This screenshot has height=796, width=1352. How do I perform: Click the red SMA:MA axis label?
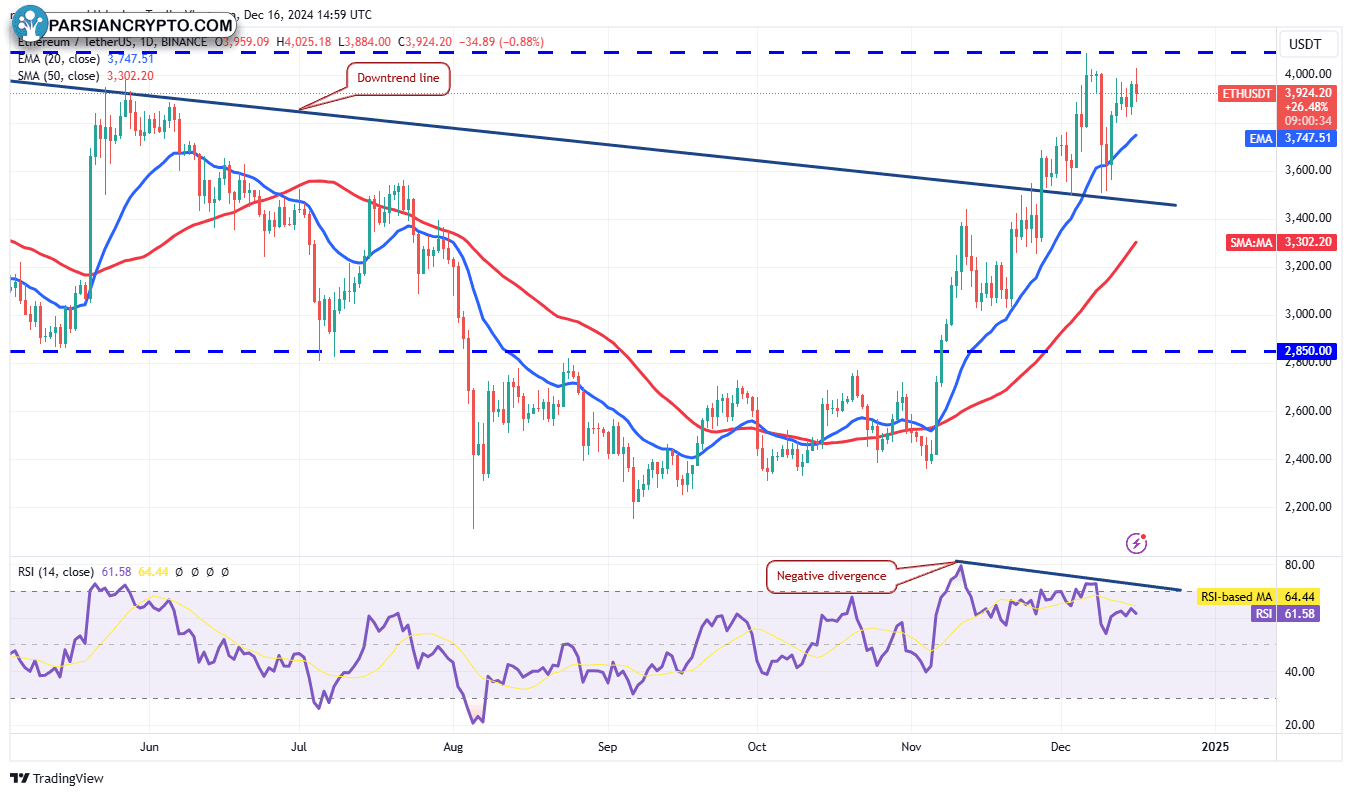(1250, 242)
